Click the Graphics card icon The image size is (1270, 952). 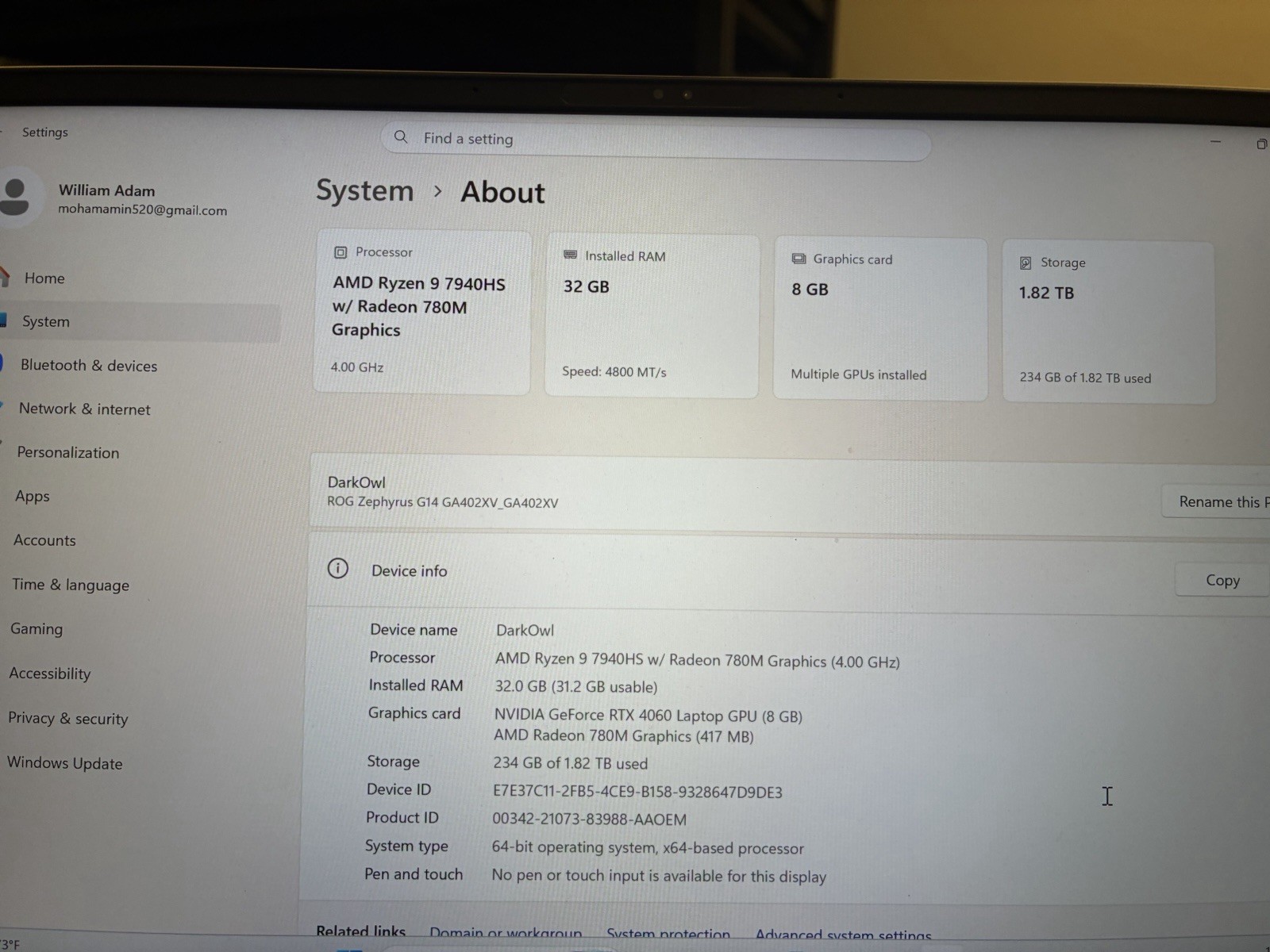point(799,259)
